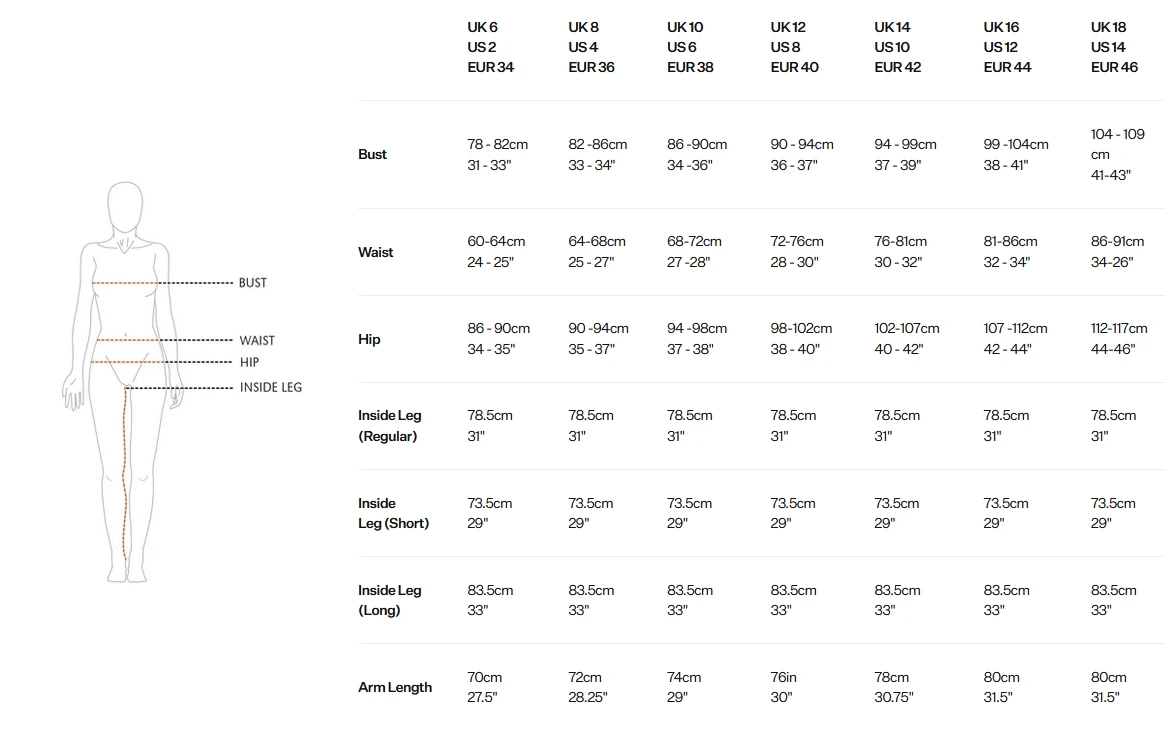Select the UK 14 size column header

(x=898, y=47)
